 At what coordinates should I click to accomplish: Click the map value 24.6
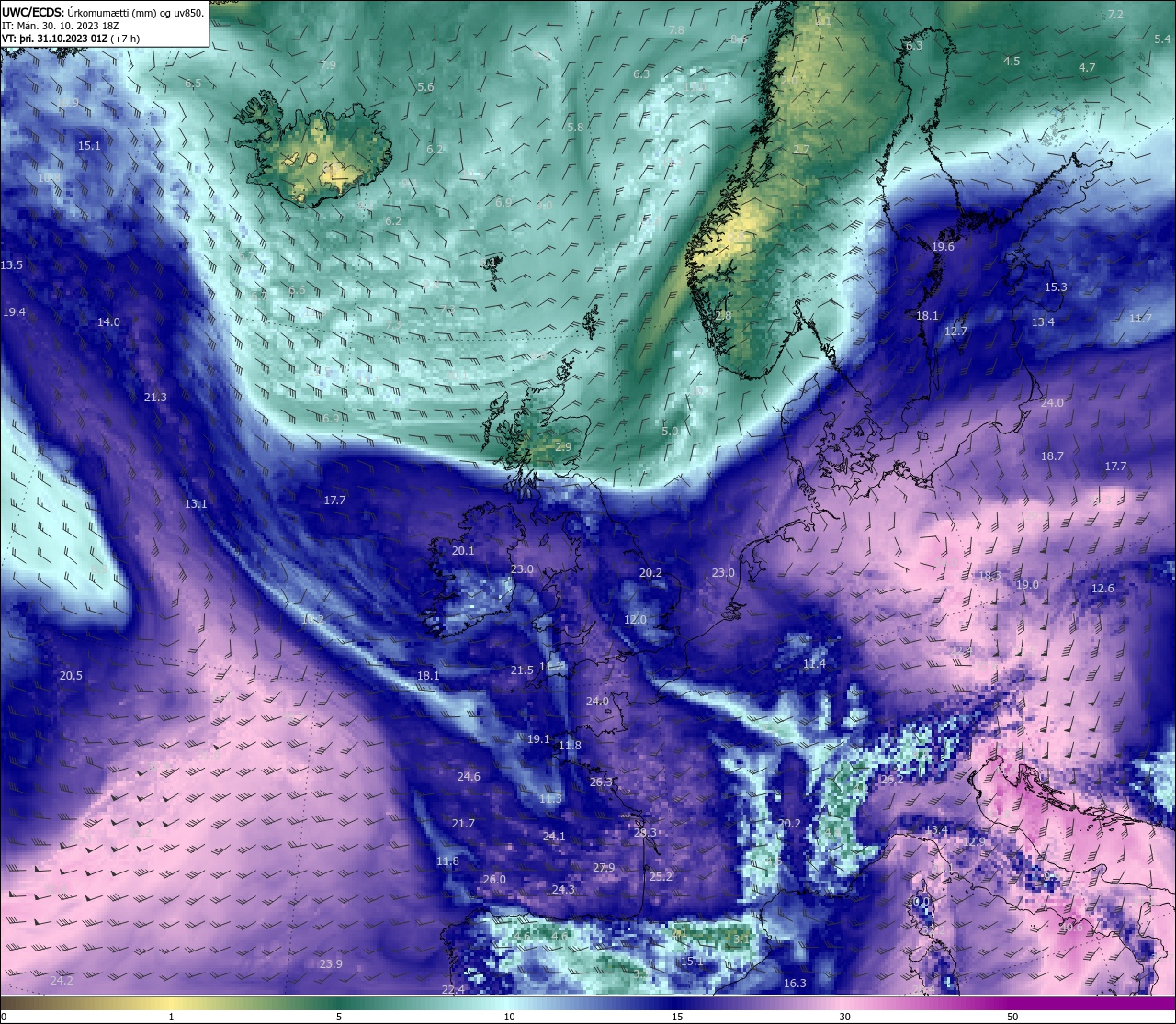[x=469, y=777]
